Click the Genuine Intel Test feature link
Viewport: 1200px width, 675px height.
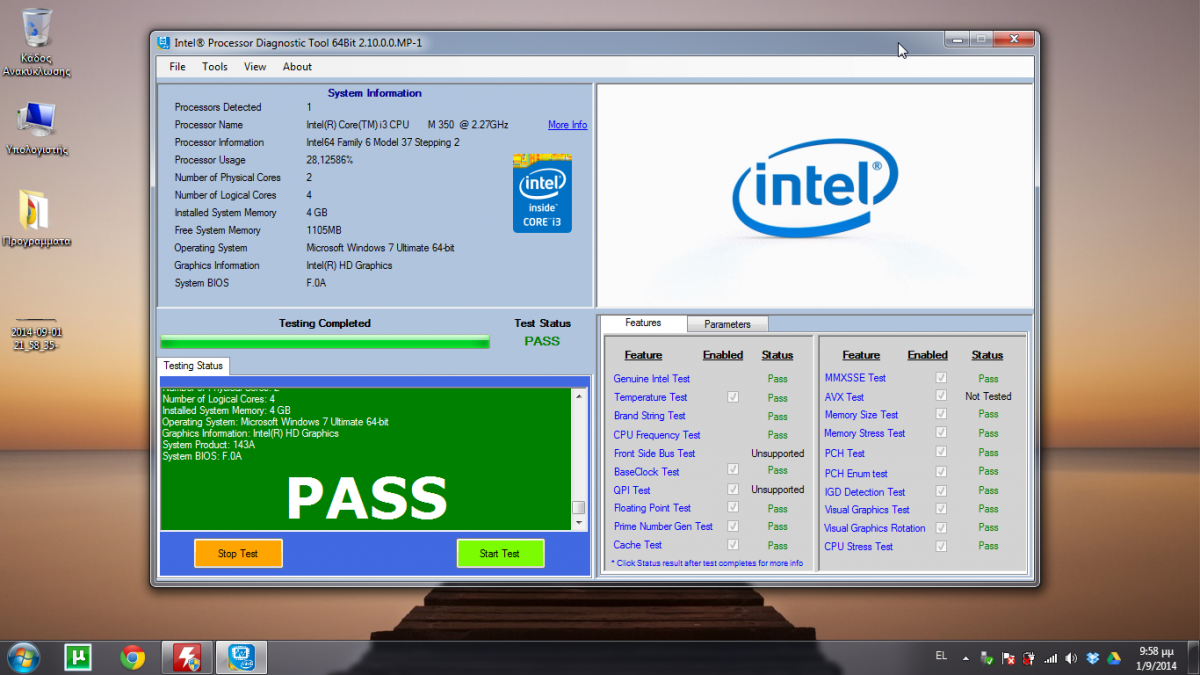pyautogui.click(x=652, y=379)
